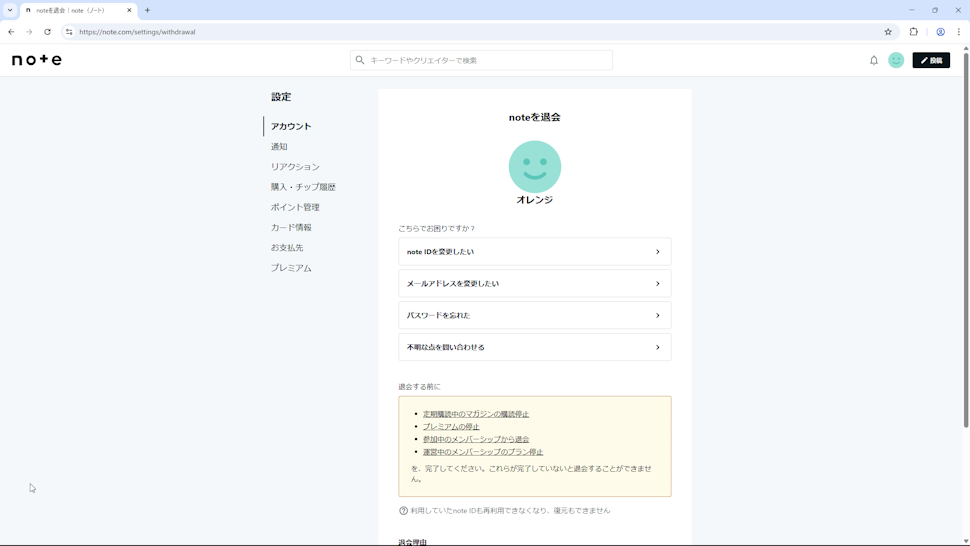This screenshot has width=970, height=546.
Task: Click the help icon beside note ID notice
Action: (403, 511)
